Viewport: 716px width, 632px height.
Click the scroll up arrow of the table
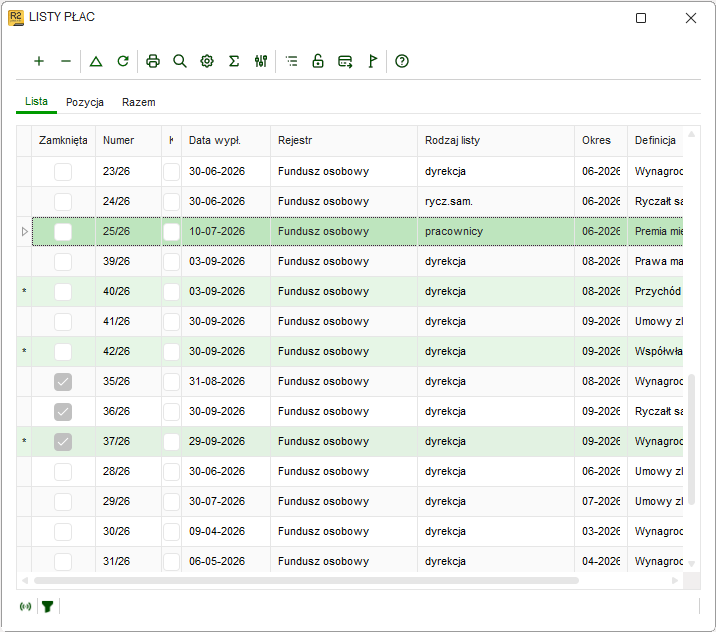[691, 134]
